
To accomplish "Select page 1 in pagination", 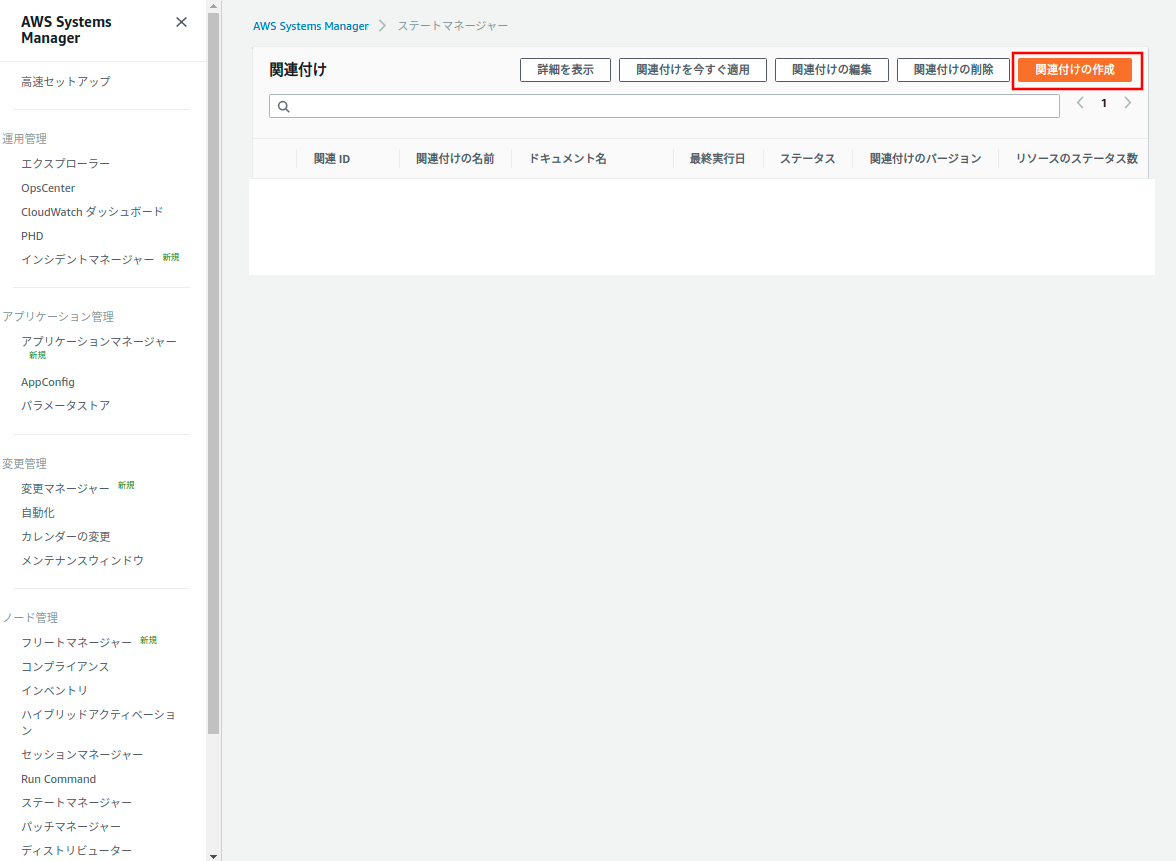I will (x=1104, y=102).
